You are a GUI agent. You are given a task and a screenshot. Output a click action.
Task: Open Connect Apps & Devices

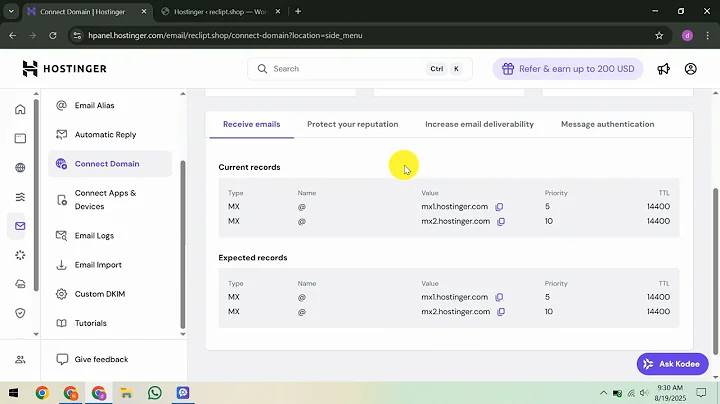coord(110,200)
